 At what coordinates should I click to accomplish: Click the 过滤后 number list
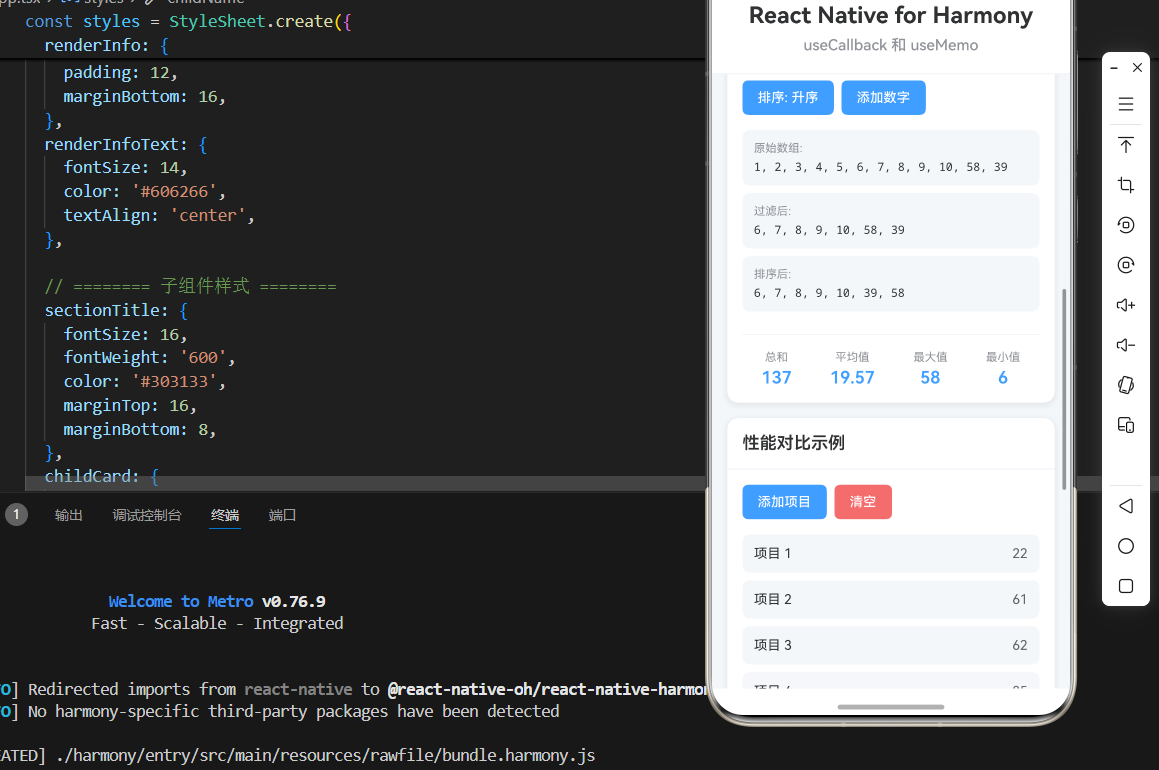point(829,230)
